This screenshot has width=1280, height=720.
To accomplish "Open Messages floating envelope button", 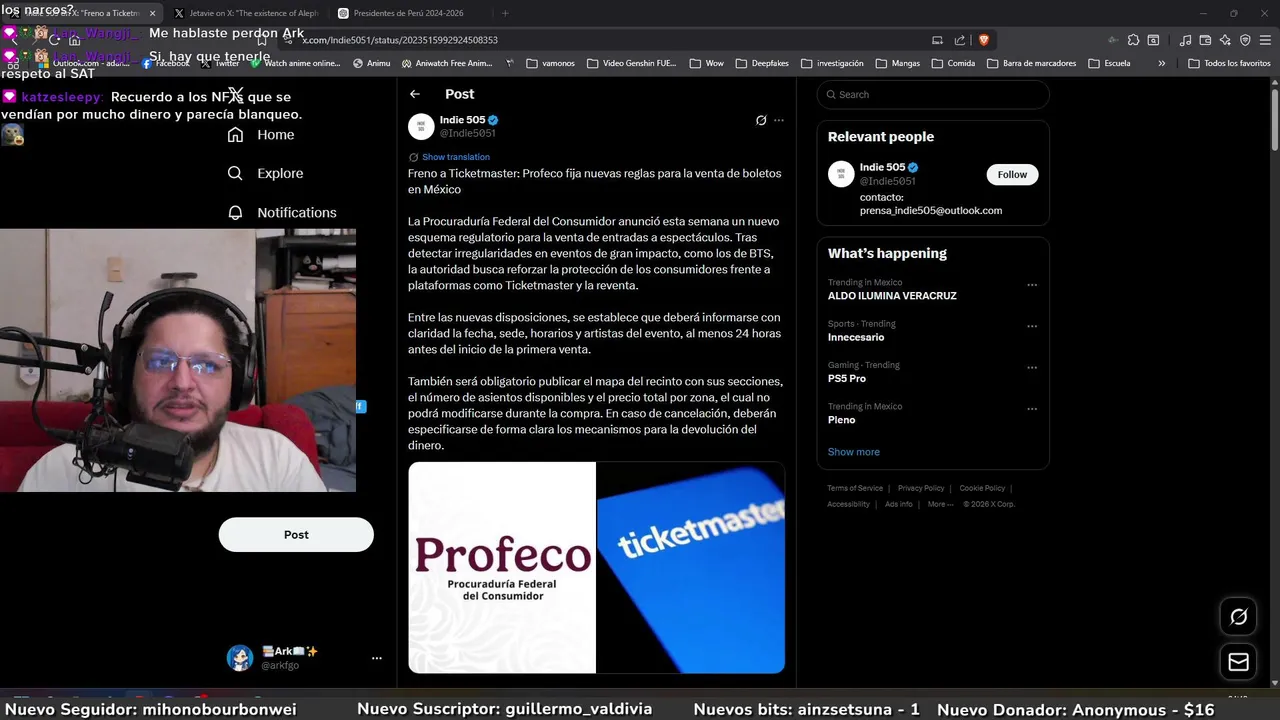I will coord(1238,662).
